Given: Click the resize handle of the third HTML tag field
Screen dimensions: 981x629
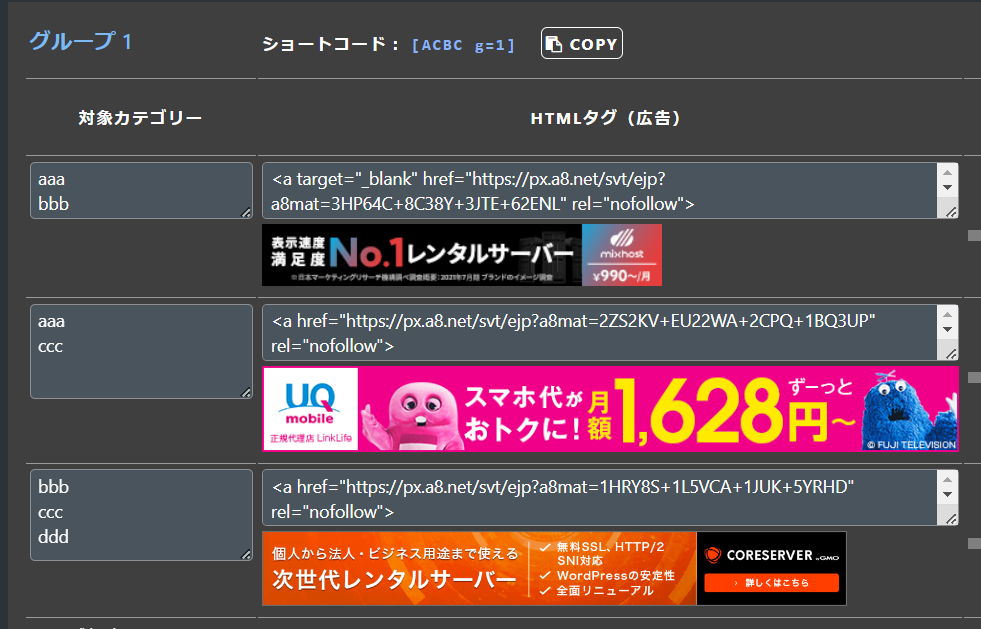Looking at the screenshot, I should [x=951, y=518].
